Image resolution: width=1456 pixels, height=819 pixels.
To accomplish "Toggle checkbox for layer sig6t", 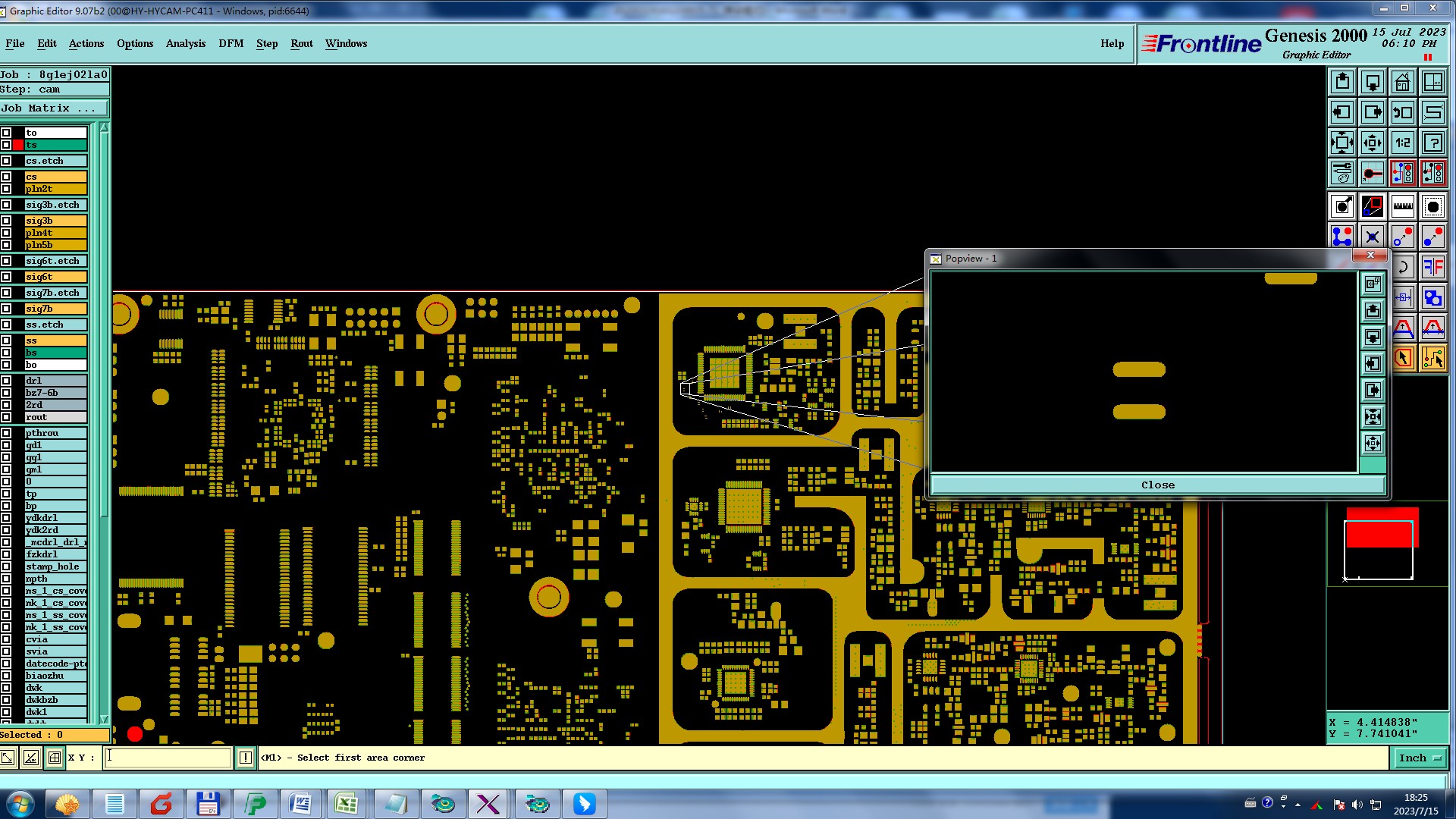I will coord(6,277).
